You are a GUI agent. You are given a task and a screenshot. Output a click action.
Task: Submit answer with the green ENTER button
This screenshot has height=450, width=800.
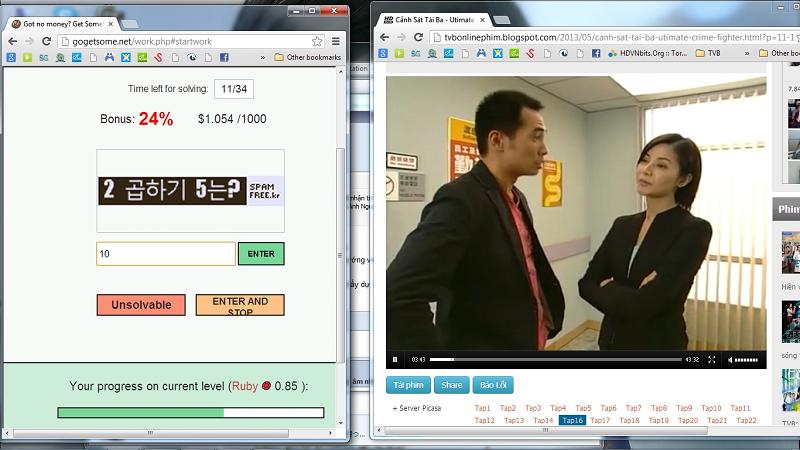pyautogui.click(x=261, y=254)
